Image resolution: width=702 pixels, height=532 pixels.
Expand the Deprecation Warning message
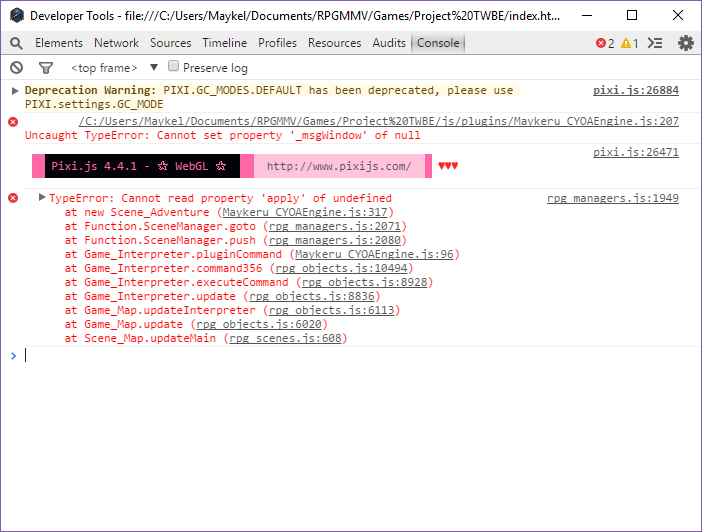[x=15, y=90]
